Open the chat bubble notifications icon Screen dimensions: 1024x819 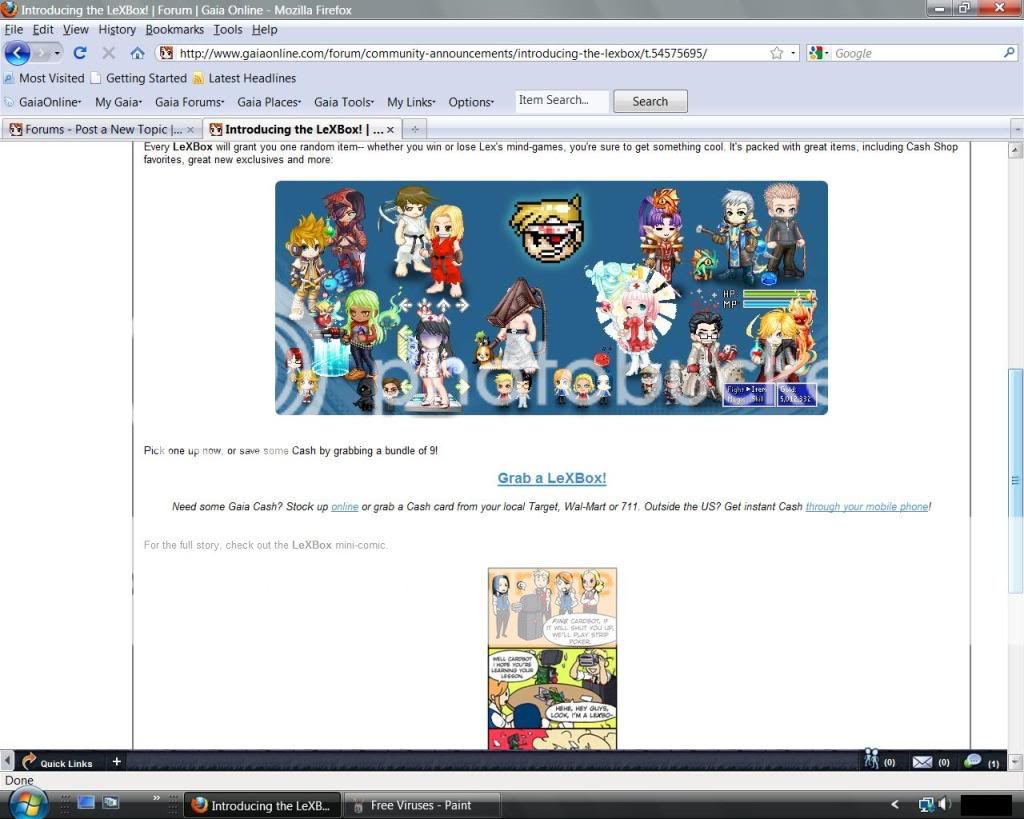pyautogui.click(x=973, y=761)
